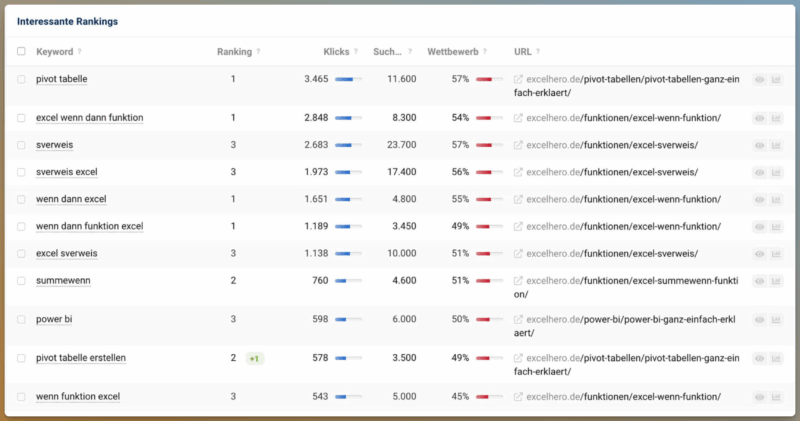Click the +1 ranking change badge
The width and height of the screenshot is (800, 421).
255,359
